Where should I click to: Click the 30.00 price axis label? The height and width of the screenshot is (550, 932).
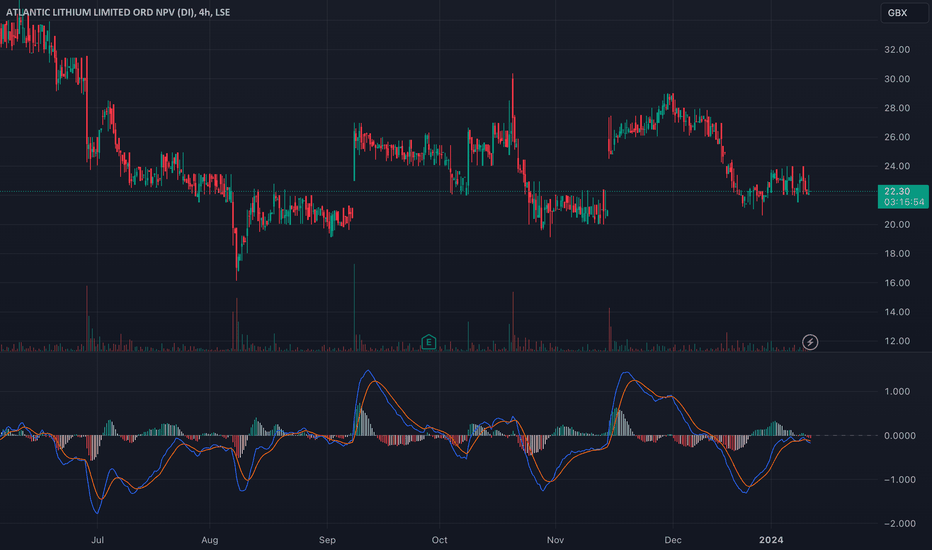(897, 78)
